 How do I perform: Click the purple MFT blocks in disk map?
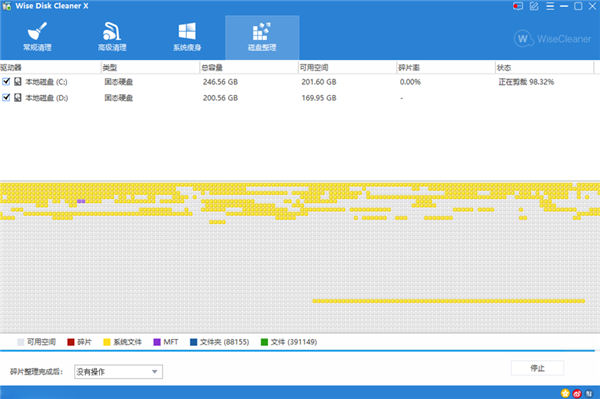(81, 201)
